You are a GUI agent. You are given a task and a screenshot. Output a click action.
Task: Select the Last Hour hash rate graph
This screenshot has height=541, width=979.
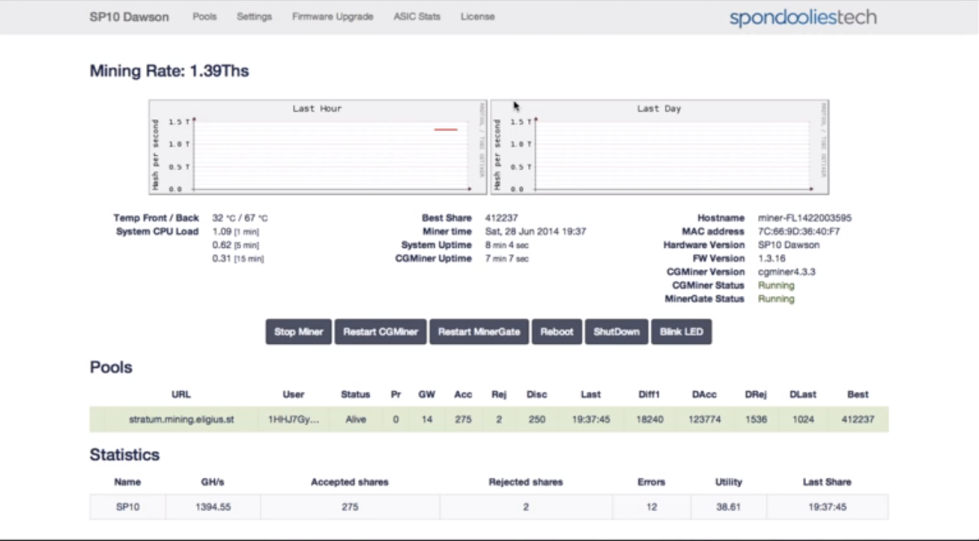tap(317, 146)
